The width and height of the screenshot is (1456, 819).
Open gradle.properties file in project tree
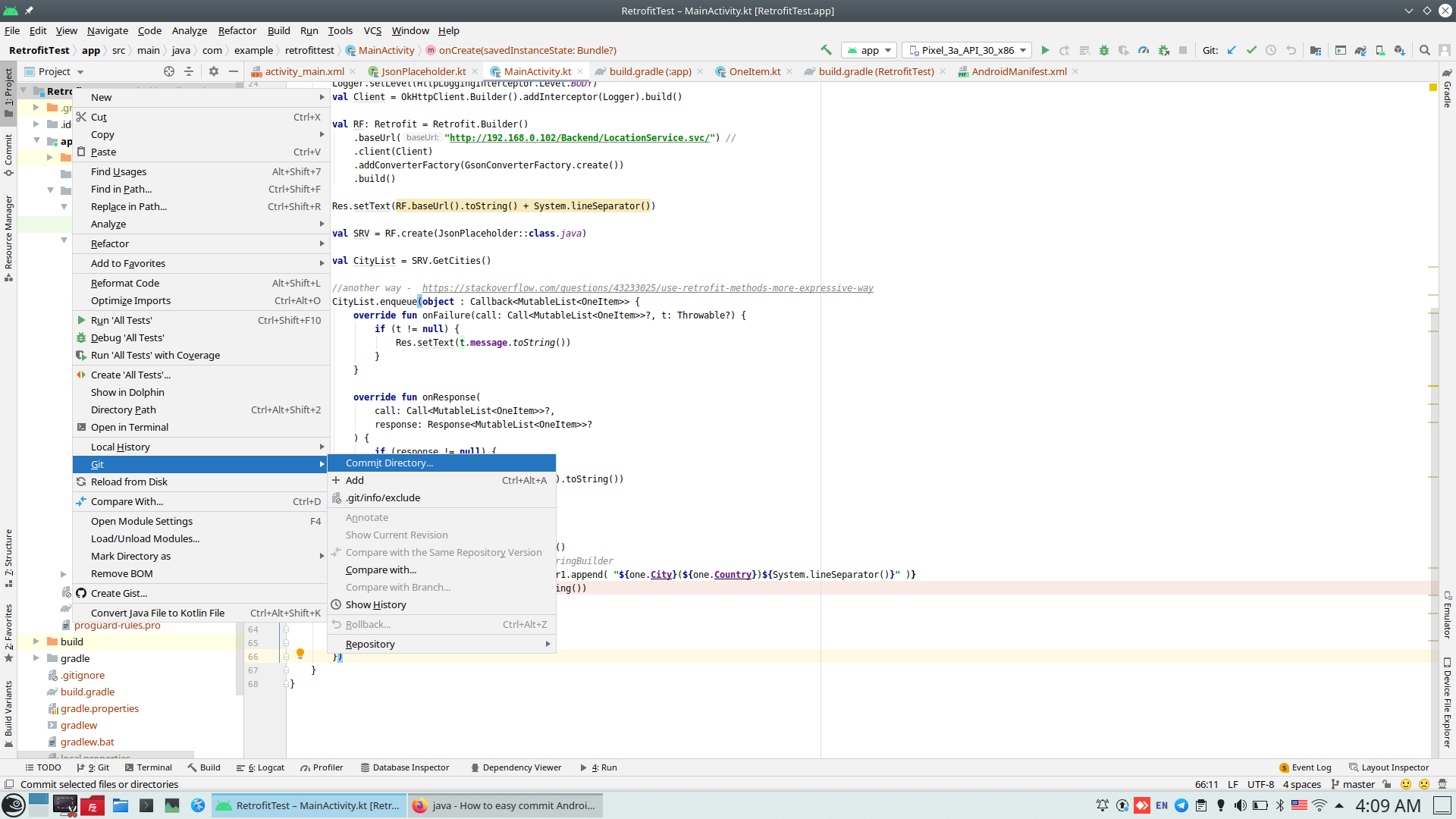[99, 708]
